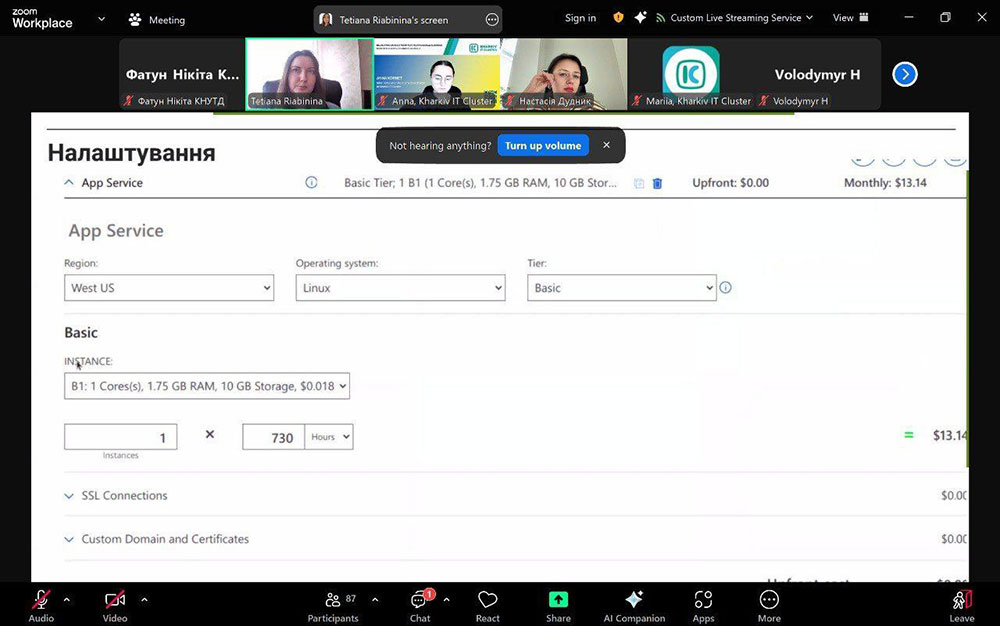Open the Tier dropdown showing Basic
This screenshot has width=1000, height=626.
tap(622, 288)
